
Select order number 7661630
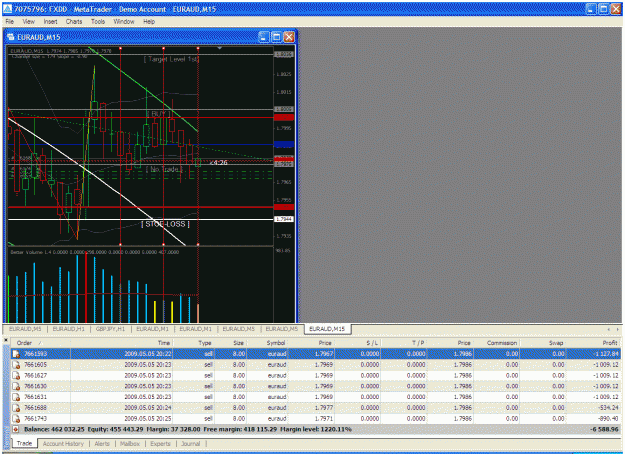tap(35, 386)
